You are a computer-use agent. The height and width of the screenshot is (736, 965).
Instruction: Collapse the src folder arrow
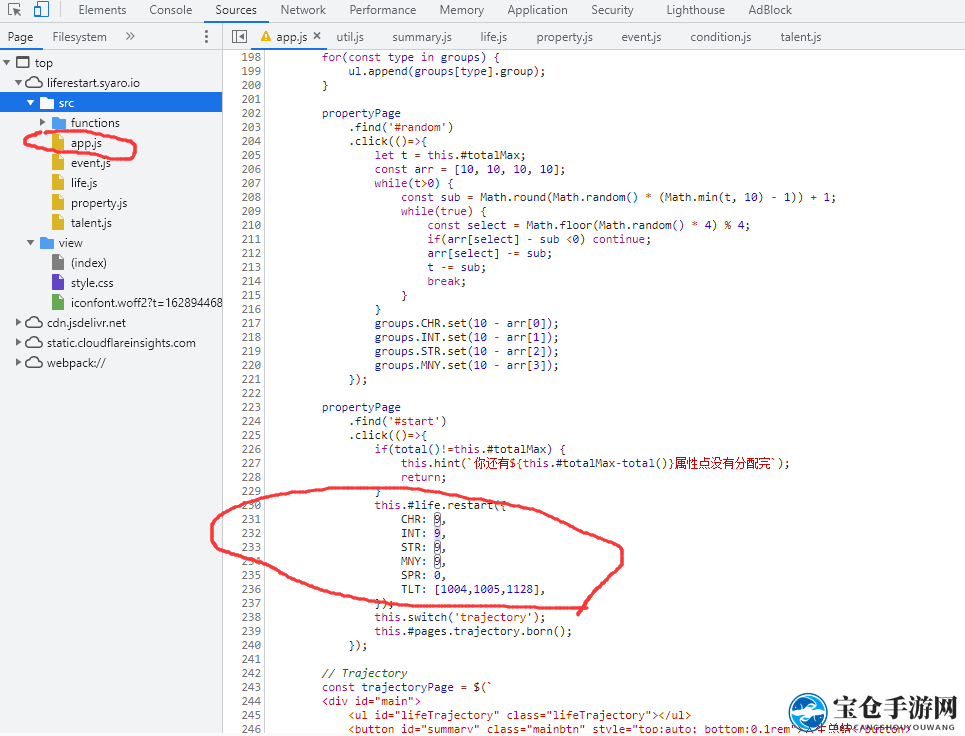coord(30,102)
